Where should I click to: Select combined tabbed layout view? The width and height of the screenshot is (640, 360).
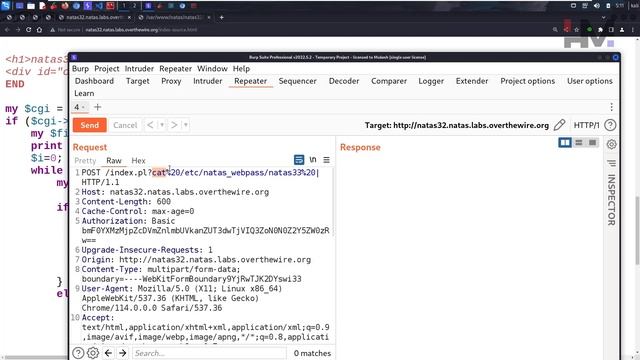(592, 142)
